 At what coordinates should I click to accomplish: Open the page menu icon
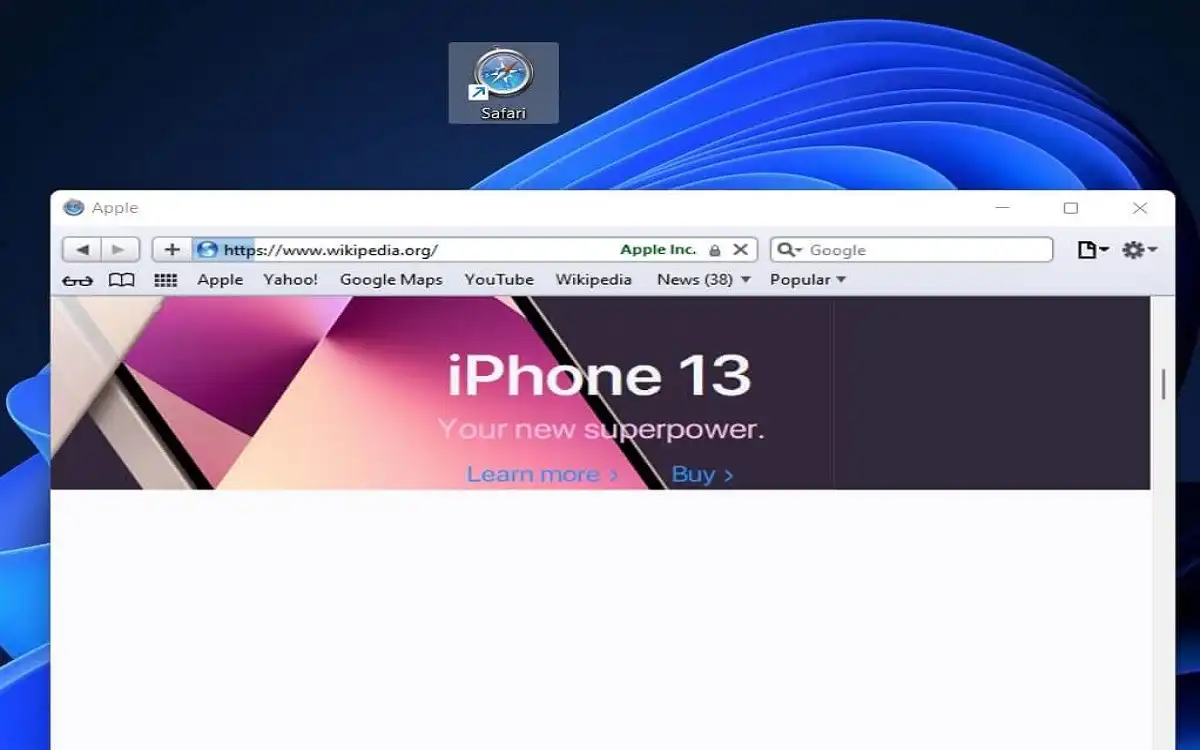pyautogui.click(x=1093, y=250)
